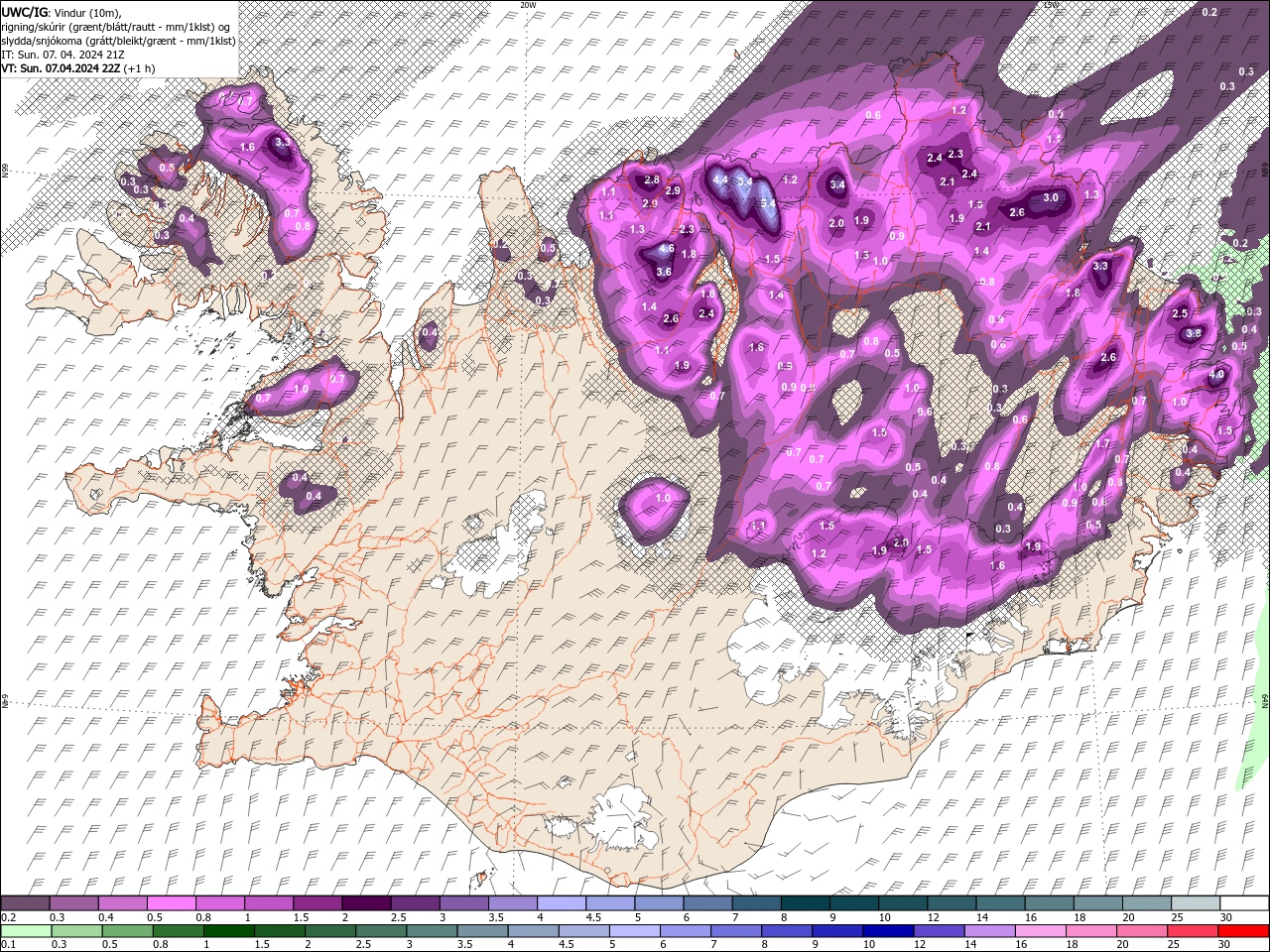This screenshot has height=952, width=1270.
Task: Click the pale green 0.1–0.3 rain legend swatch
Action: (27, 931)
